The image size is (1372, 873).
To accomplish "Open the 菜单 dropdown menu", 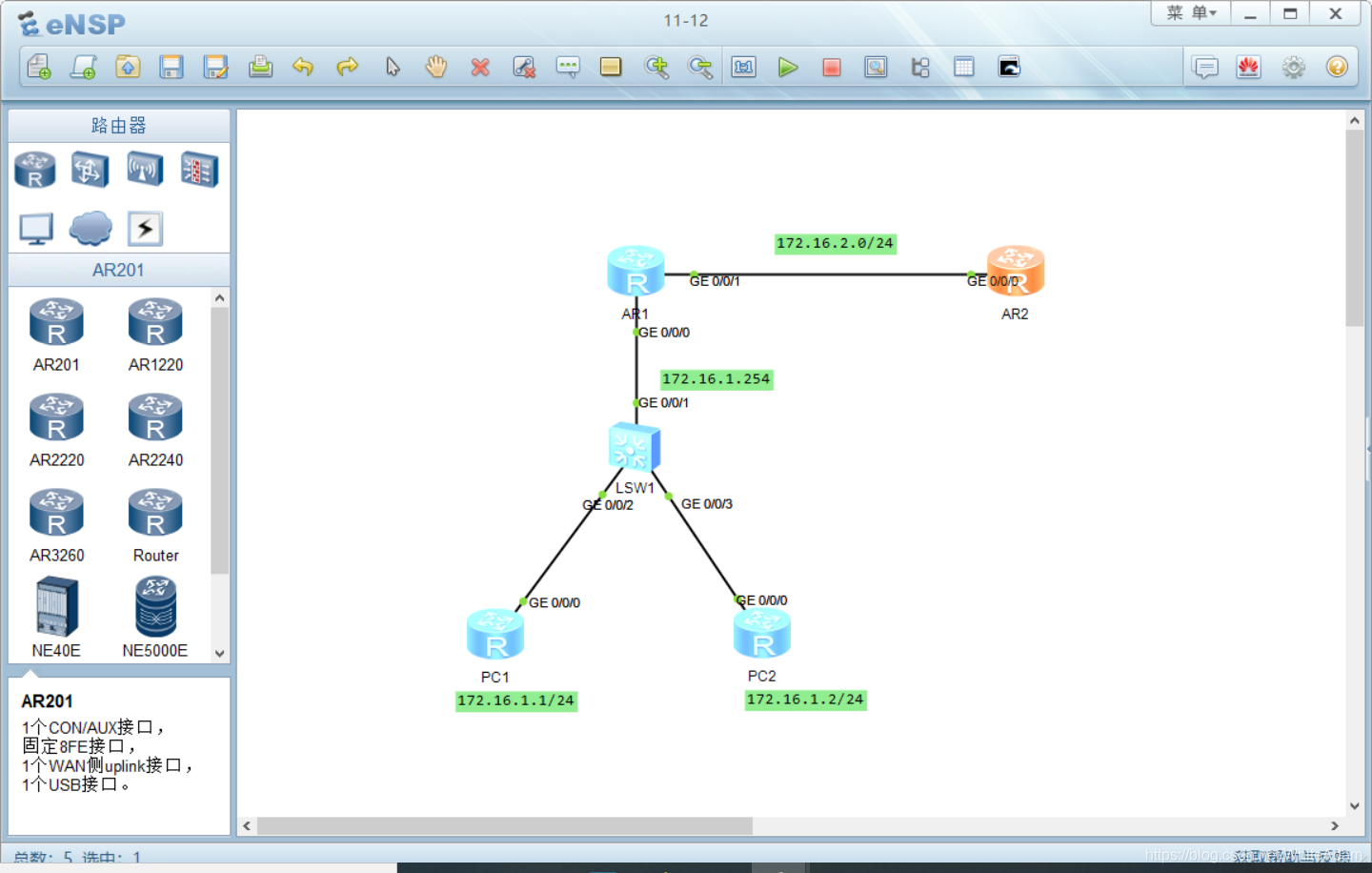I will pos(1192,13).
